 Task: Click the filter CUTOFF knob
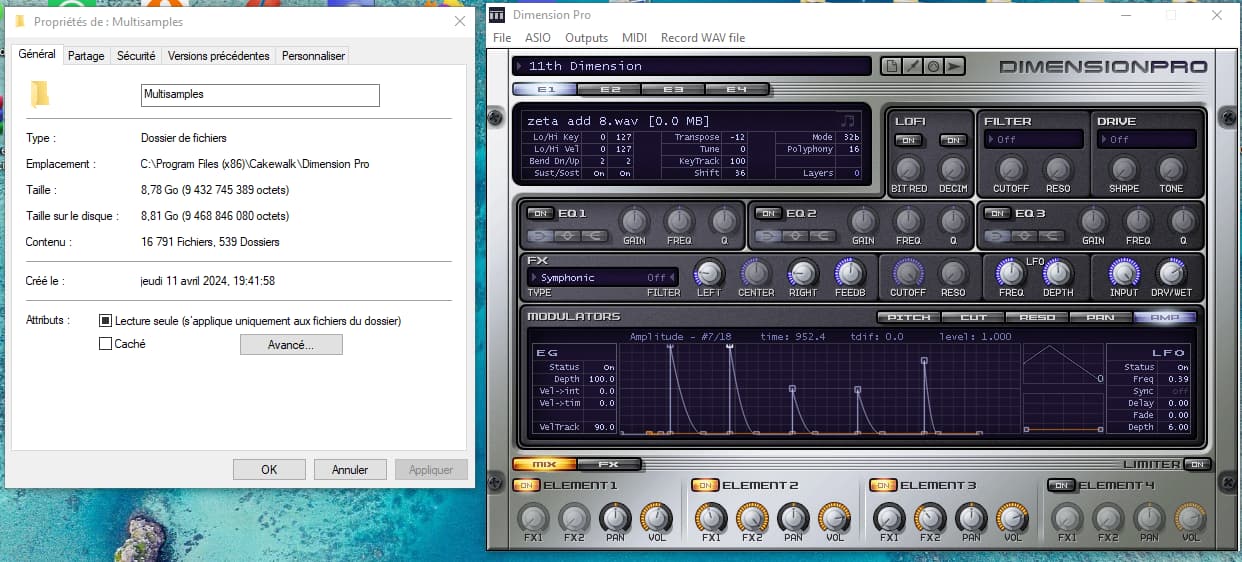click(x=1011, y=168)
